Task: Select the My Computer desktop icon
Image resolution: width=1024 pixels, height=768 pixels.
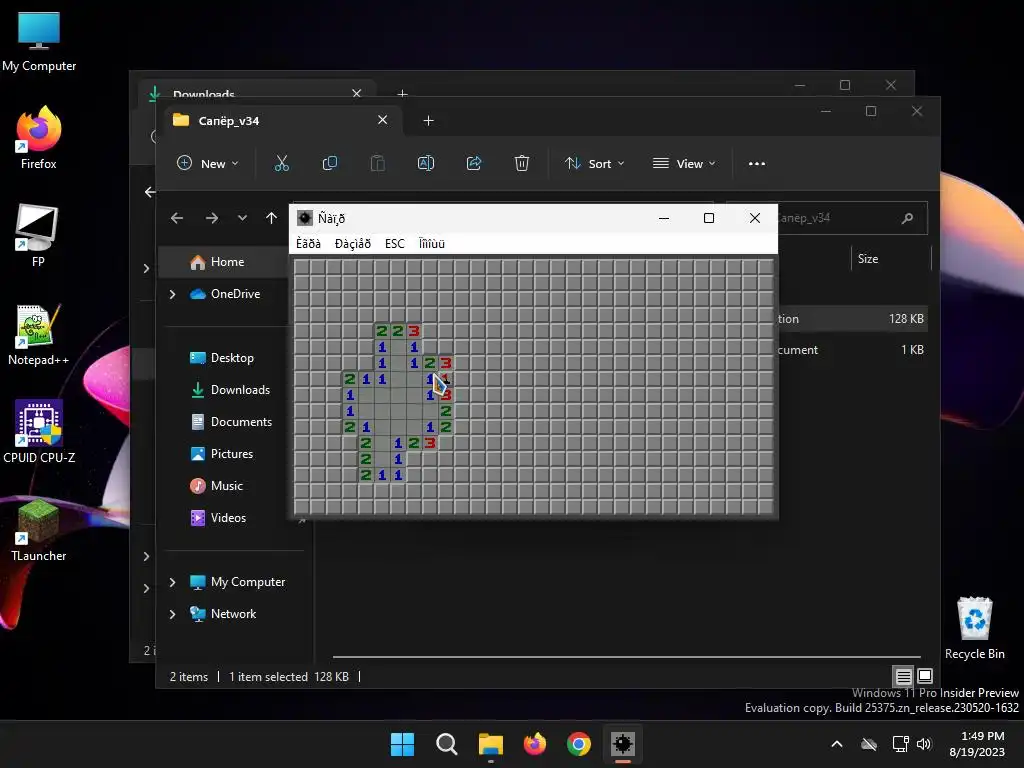Action: [39, 40]
